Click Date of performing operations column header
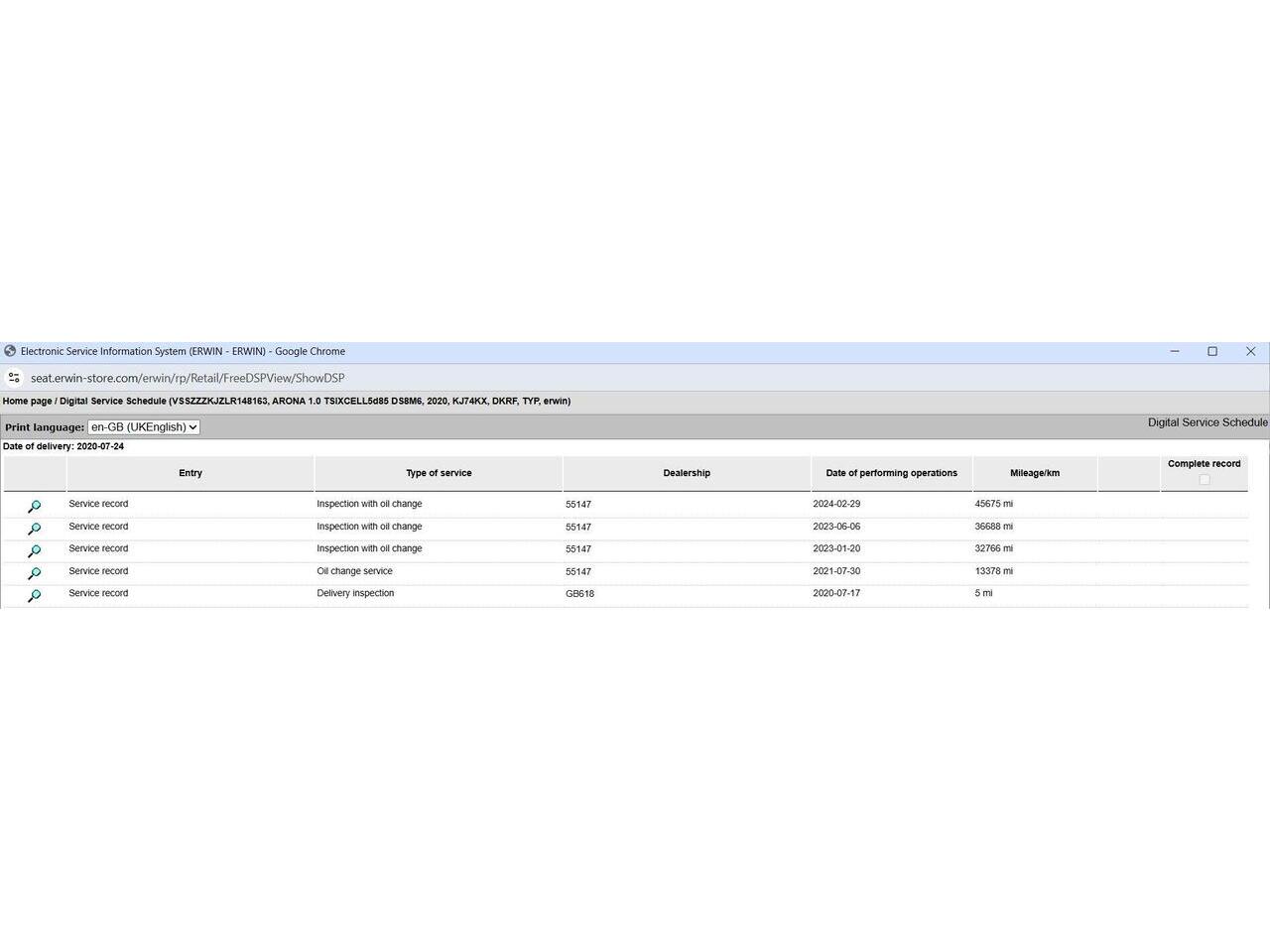Image resolution: width=1270 pixels, height=952 pixels. (x=891, y=473)
